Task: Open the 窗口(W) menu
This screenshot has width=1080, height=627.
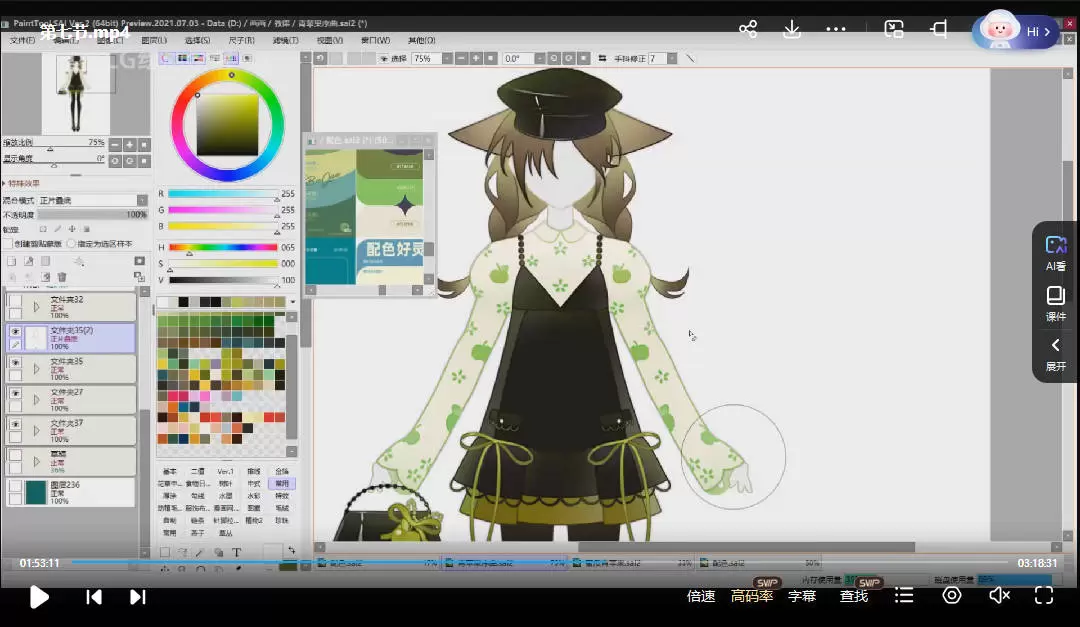Action: 375,41
